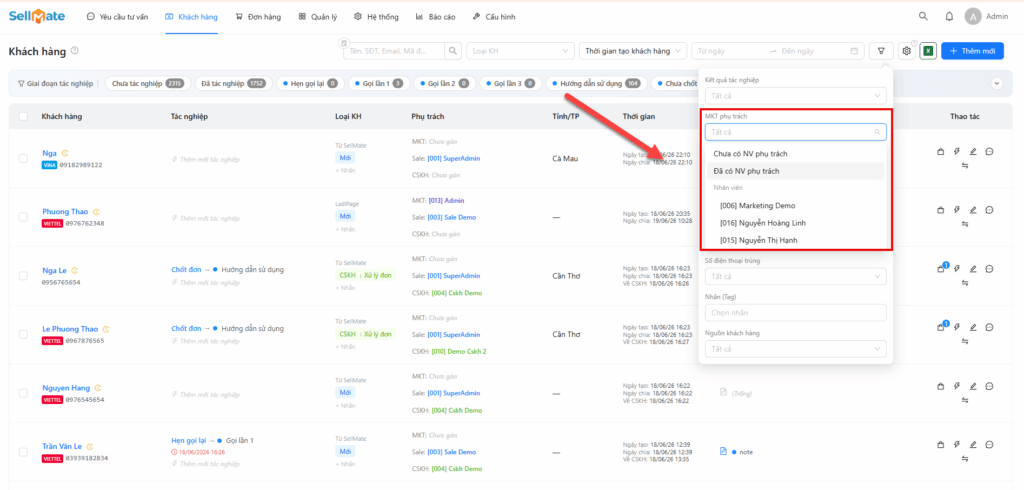Click the search icon in MKT phụ trách field
This screenshot has width=1024, height=490.
pos(877,132)
